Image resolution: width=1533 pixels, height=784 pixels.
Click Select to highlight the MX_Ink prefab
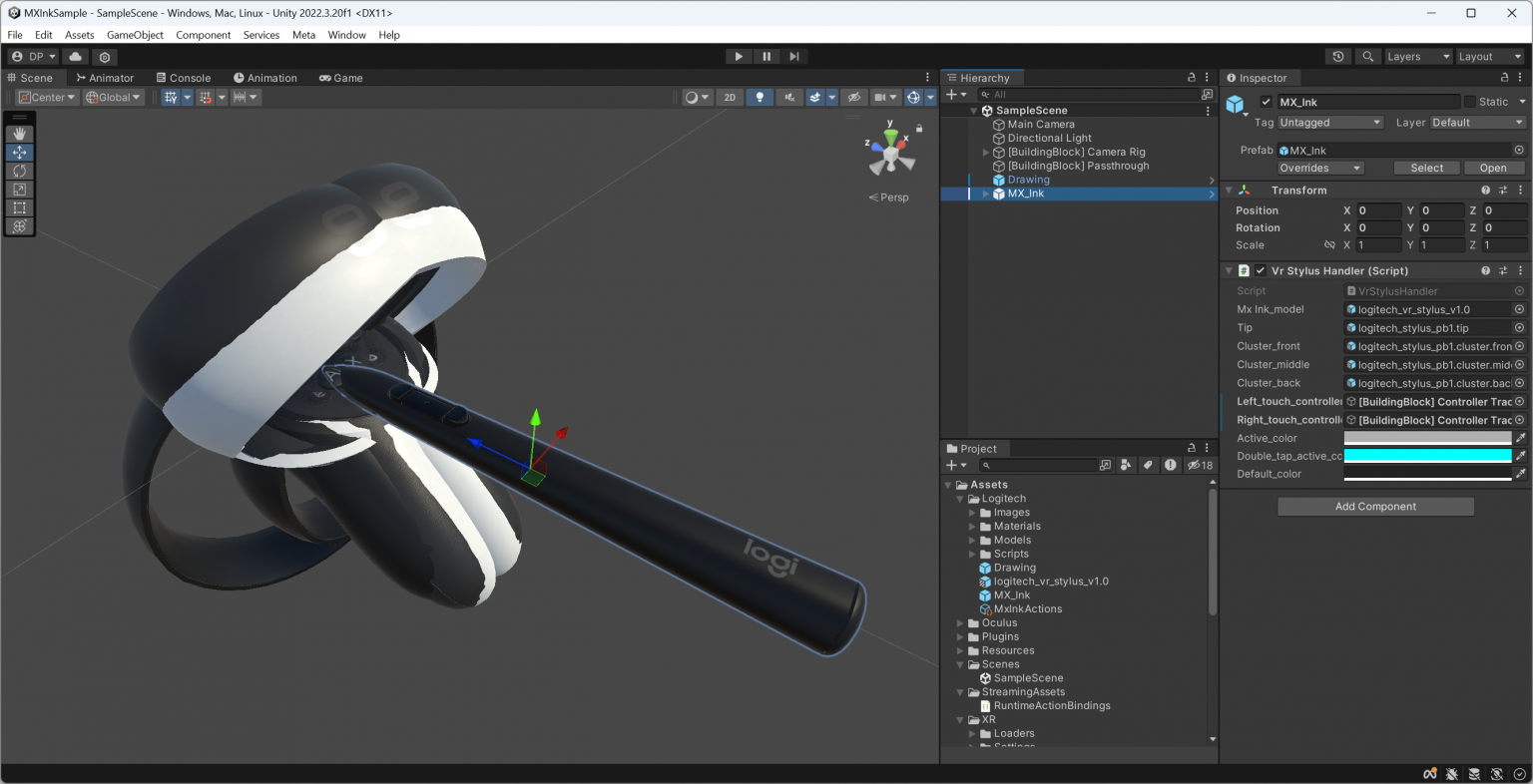pyautogui.click(x=1426, y=167)
